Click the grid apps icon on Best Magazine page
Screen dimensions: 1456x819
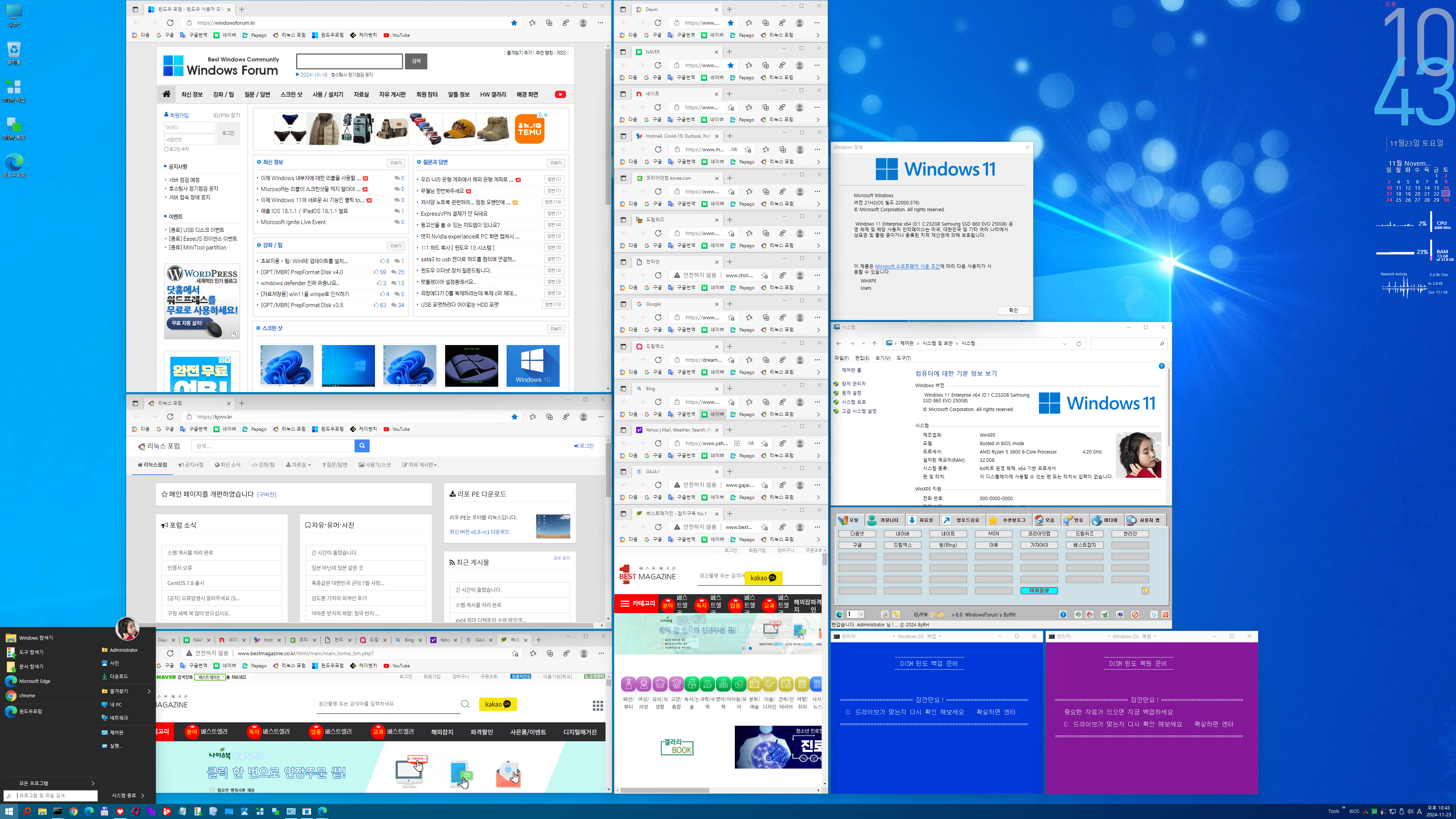pos(598,705)
